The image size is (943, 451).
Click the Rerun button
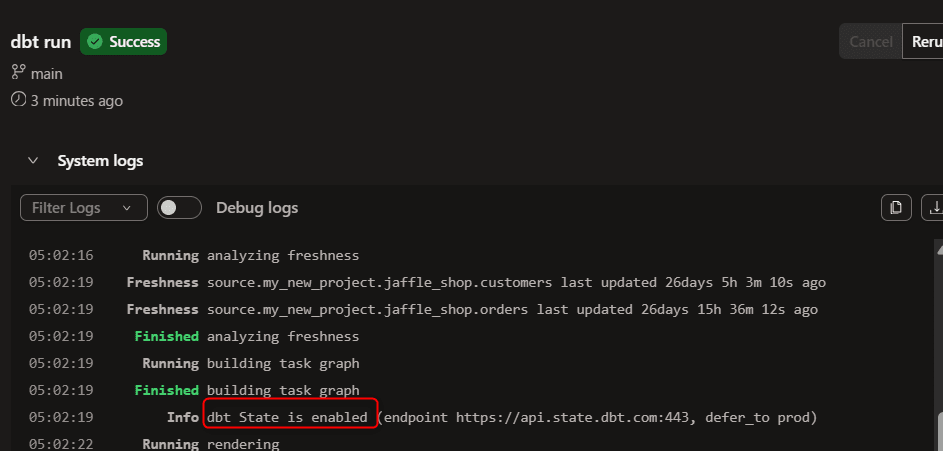pos(923,41)
